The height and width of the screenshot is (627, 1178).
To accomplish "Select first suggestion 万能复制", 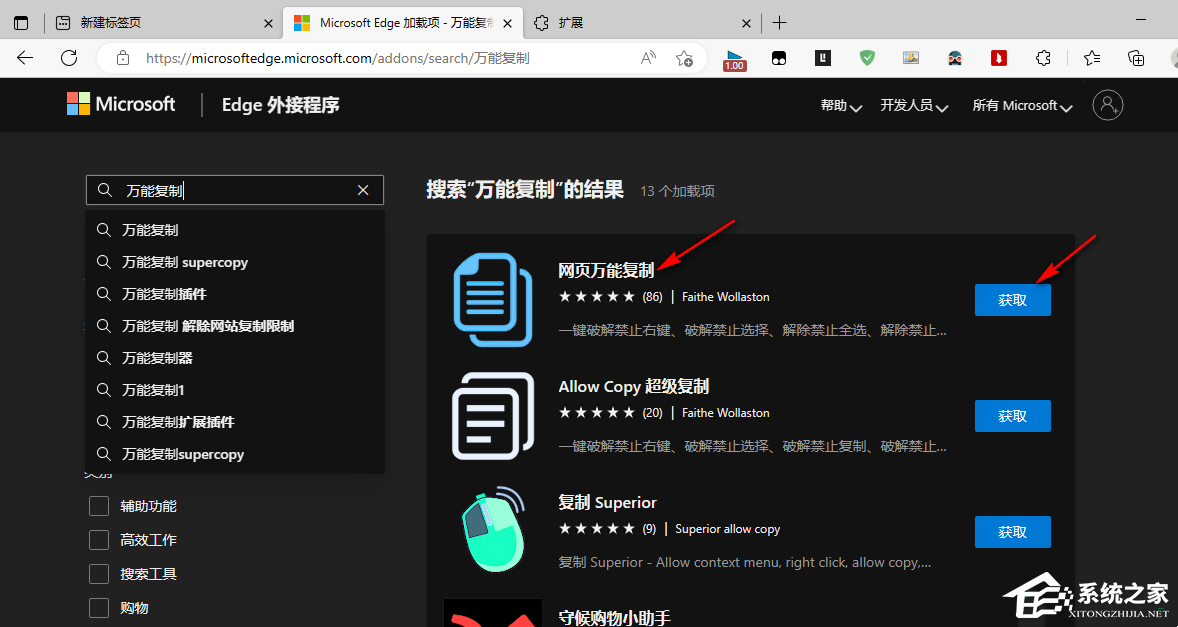I will point(235,230).
